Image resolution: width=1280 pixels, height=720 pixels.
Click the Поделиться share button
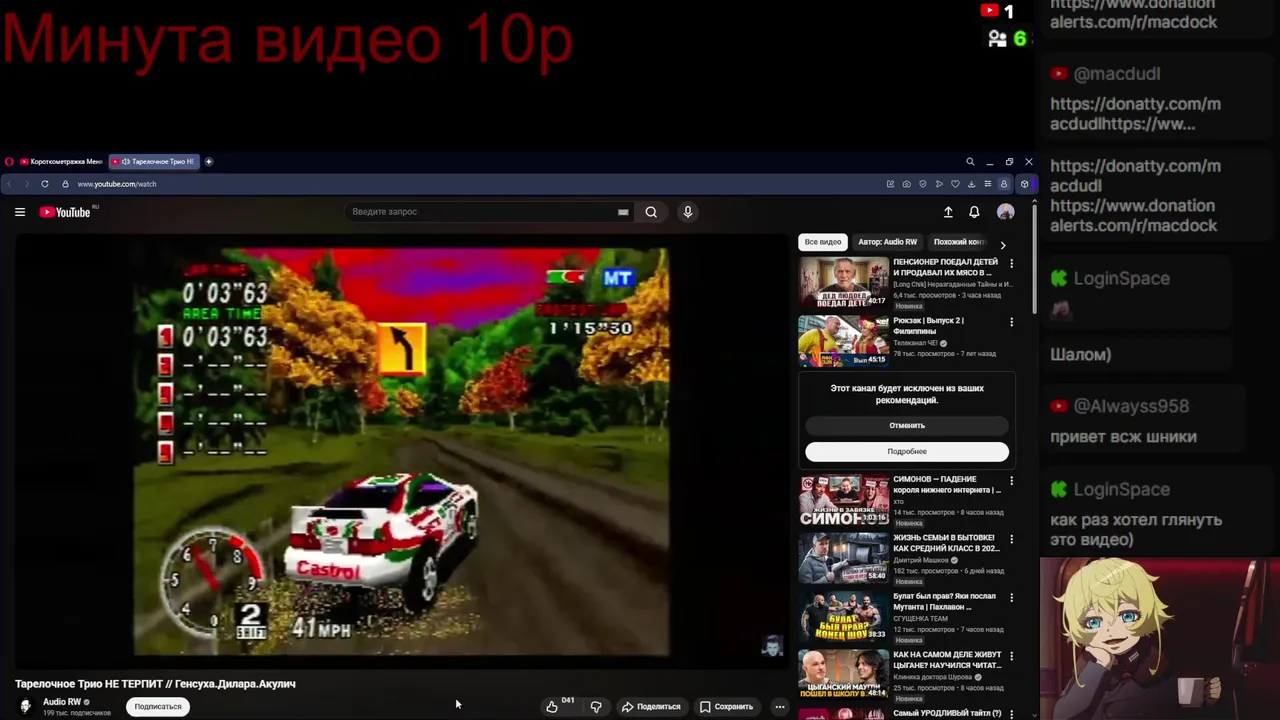coord(651,707)
